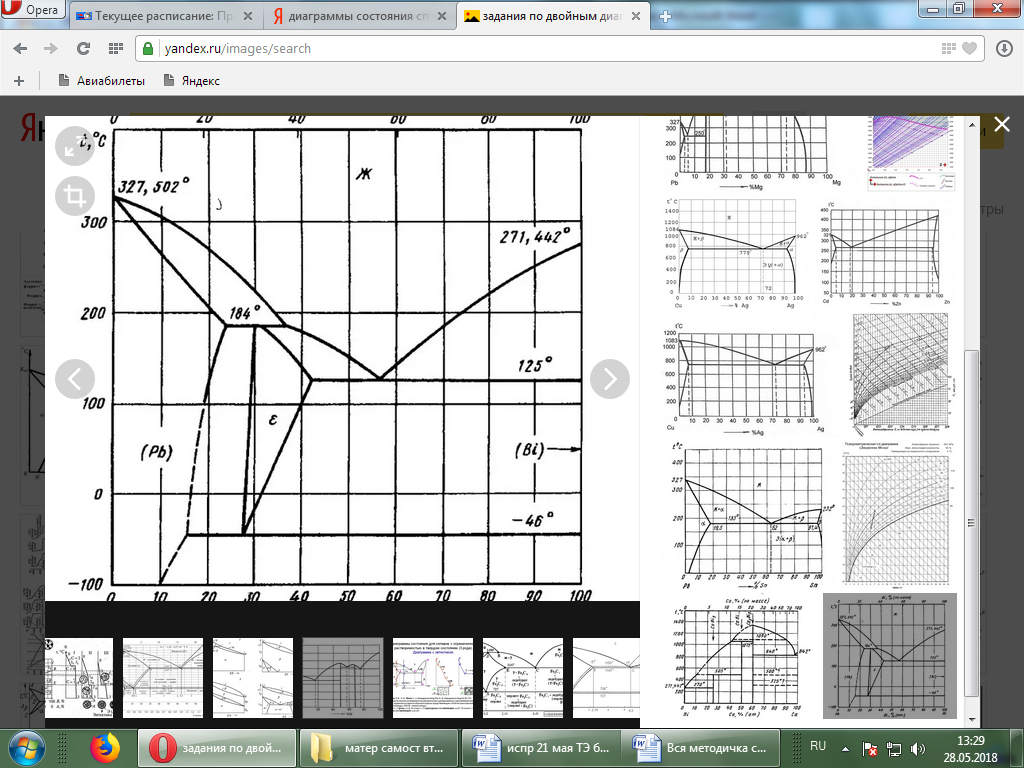
Task: Open the gray Pb-Bi diagram thumbnail
Action: point(889,656)
